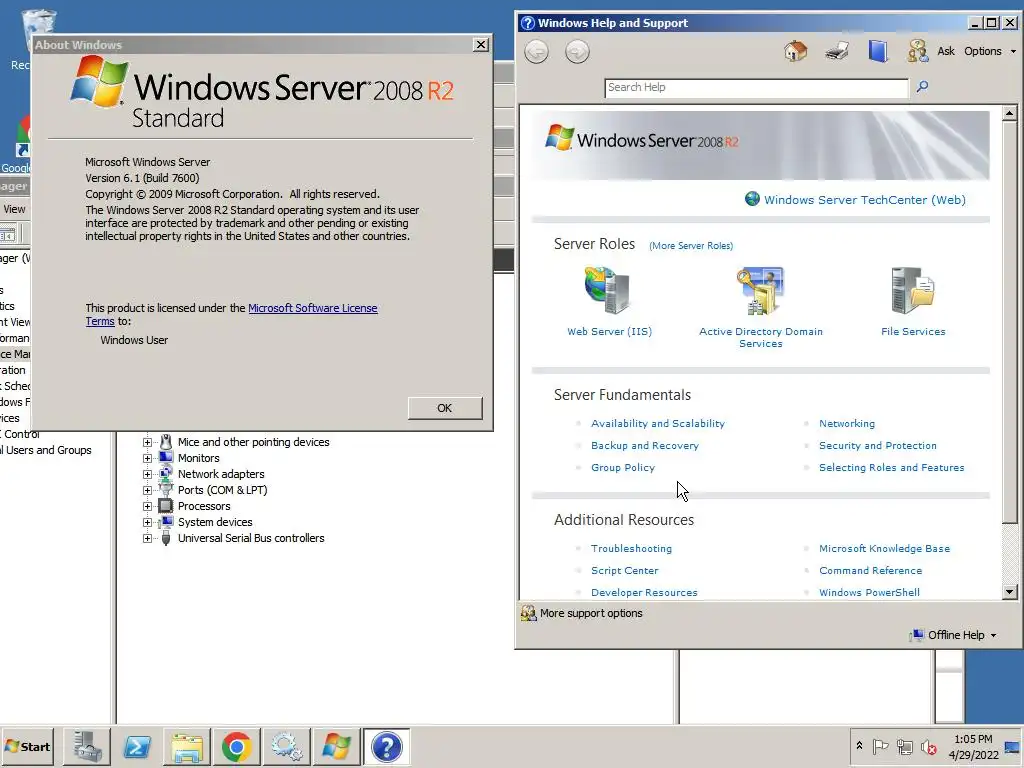Click the taskbar clock showing 1:05 PM
The width and height of the screenshot is (1024, 768).
click(x=973, y=739)
